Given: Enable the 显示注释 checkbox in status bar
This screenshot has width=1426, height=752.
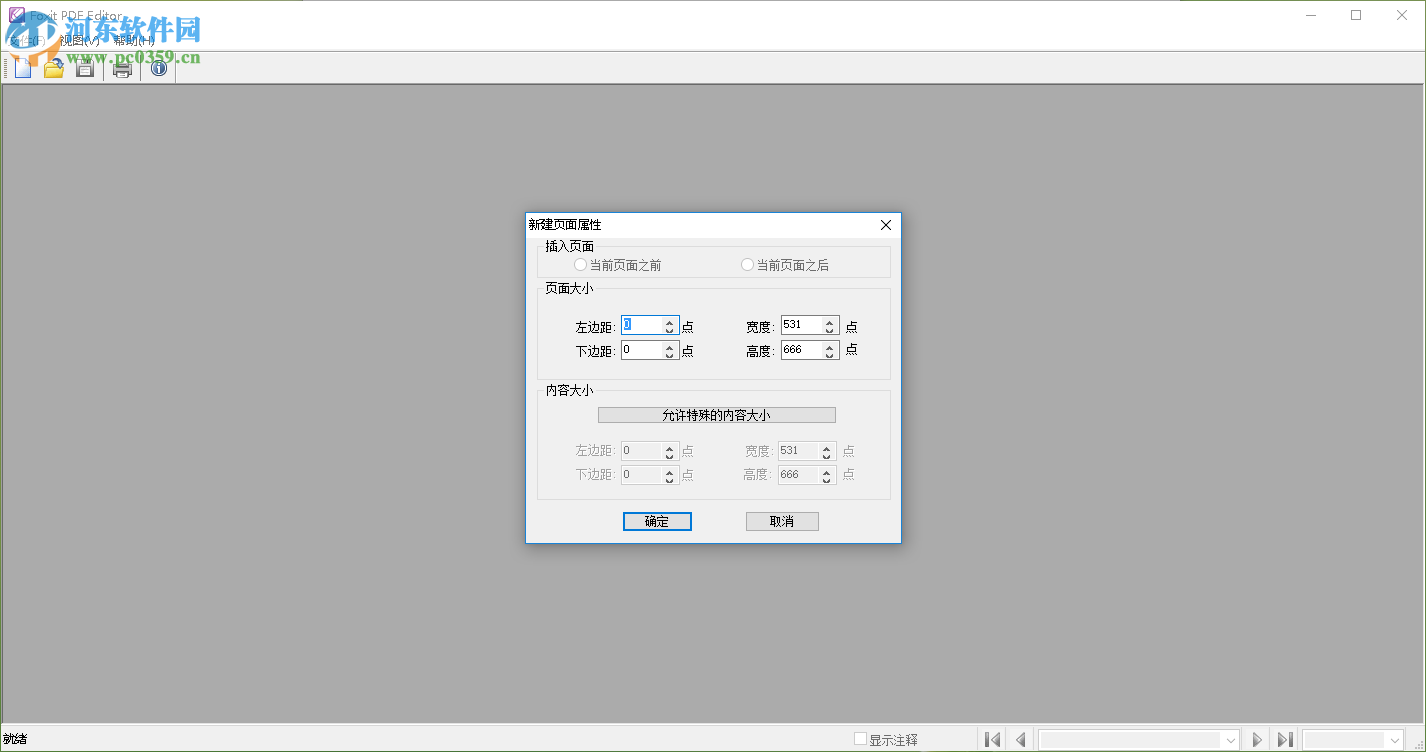Looking at the screenshot, I should coord(860,738).
